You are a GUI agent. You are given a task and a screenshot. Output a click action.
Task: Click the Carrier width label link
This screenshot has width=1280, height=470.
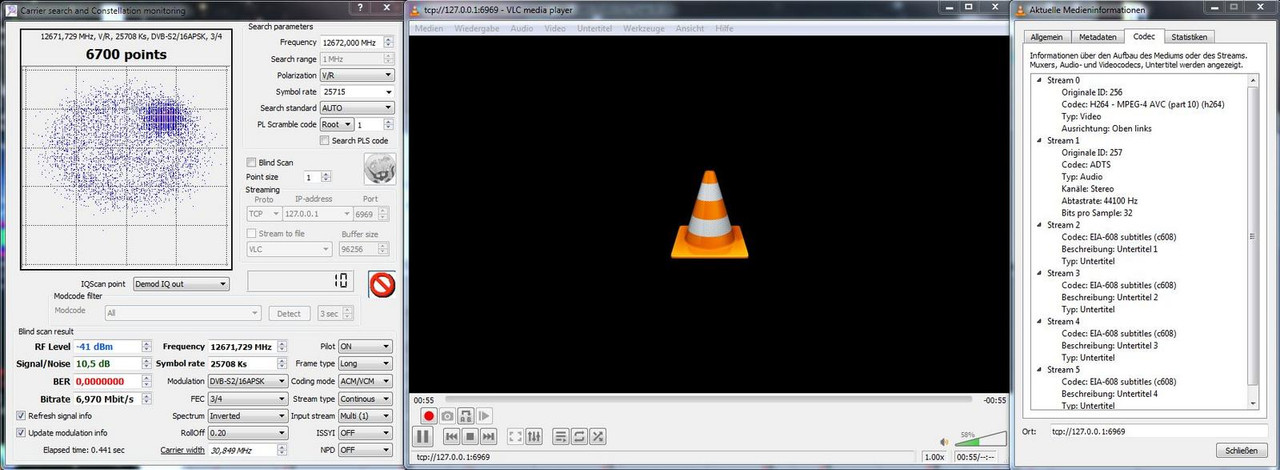tap(183, 450)
